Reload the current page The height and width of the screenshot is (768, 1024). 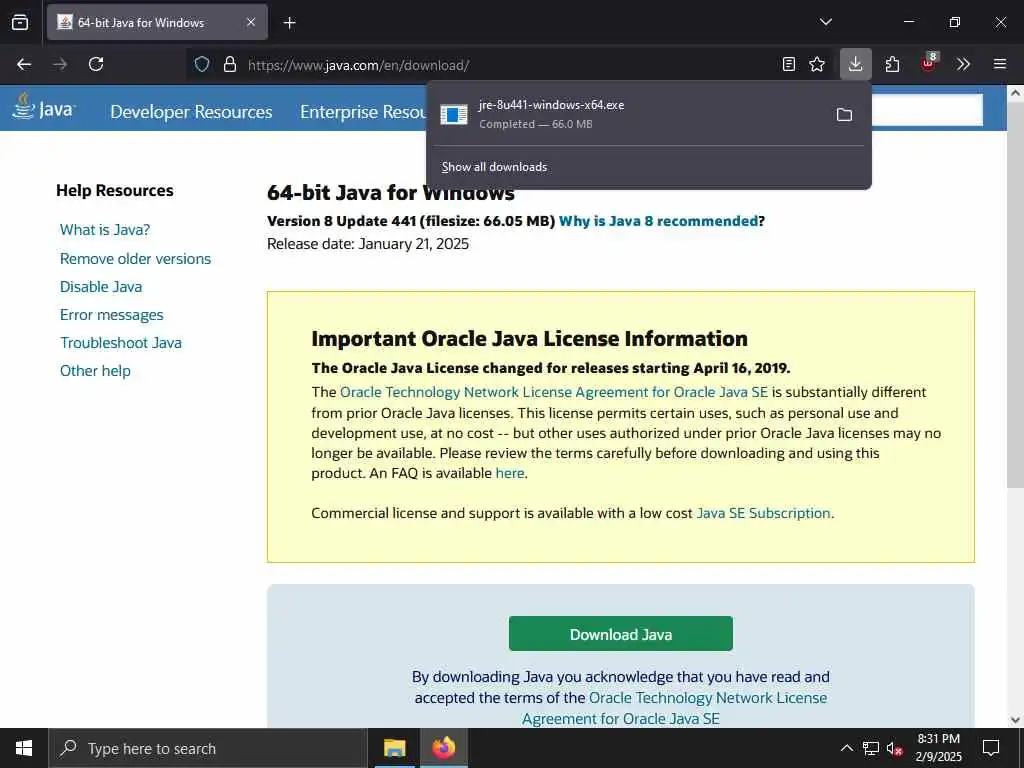[x=96, y=64]
